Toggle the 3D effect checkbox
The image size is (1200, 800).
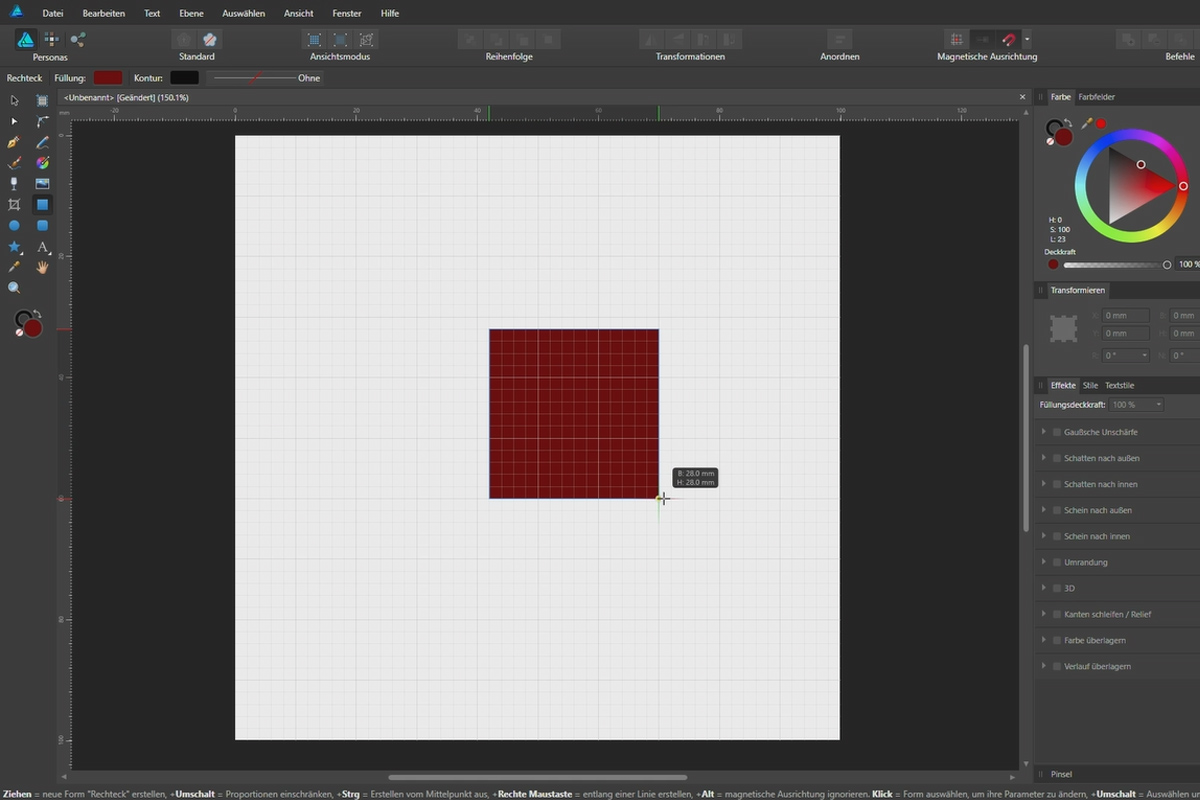click(x=1056, y=588)
